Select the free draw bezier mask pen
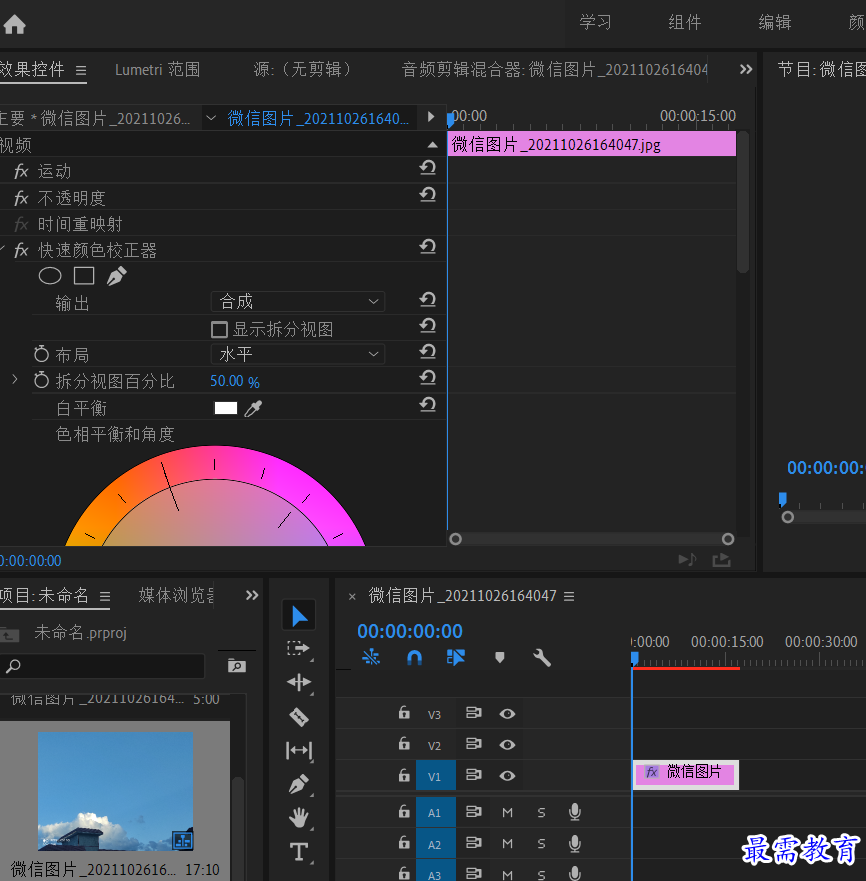The width and height of the screenshot is (866, 881). (116, 276)
